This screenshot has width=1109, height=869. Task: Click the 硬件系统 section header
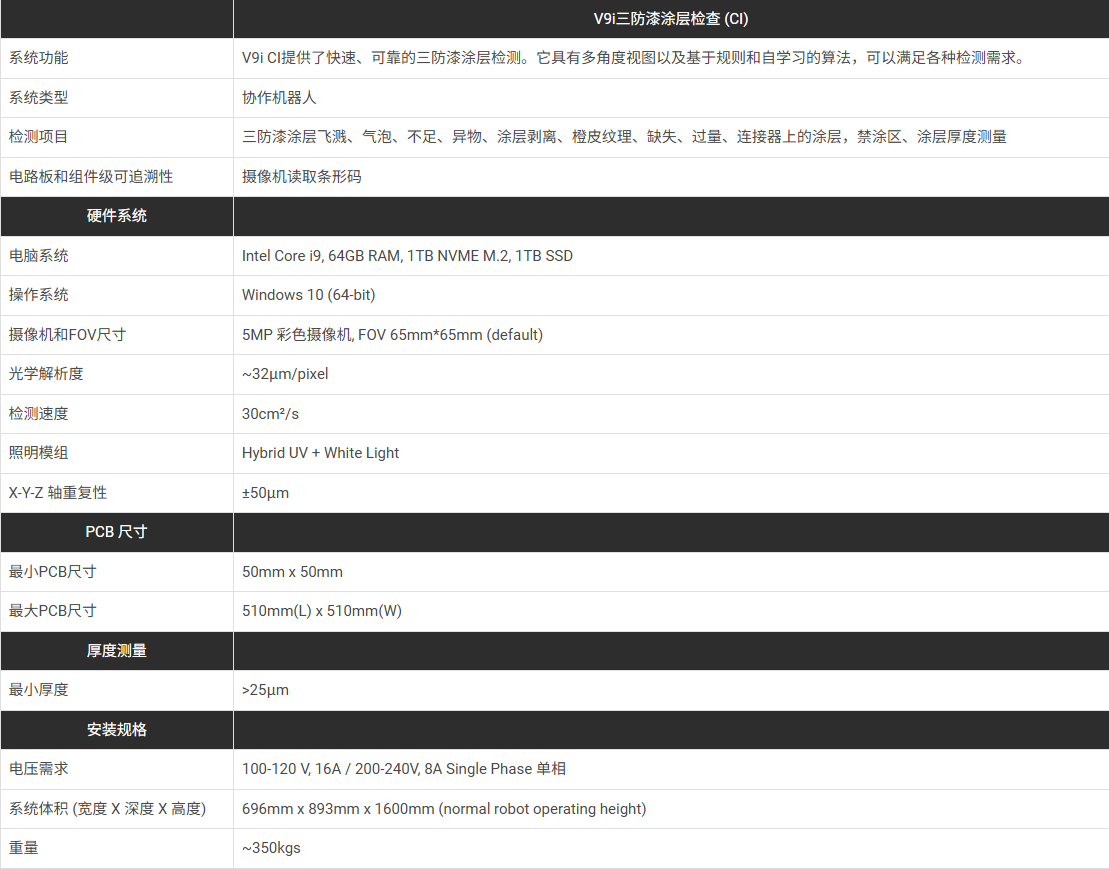116,216
